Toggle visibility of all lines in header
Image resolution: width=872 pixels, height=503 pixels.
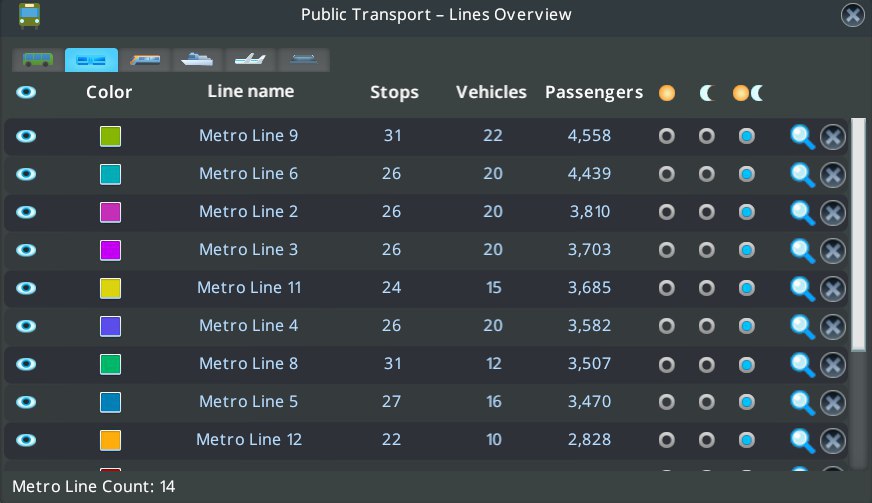coord(27,93)
